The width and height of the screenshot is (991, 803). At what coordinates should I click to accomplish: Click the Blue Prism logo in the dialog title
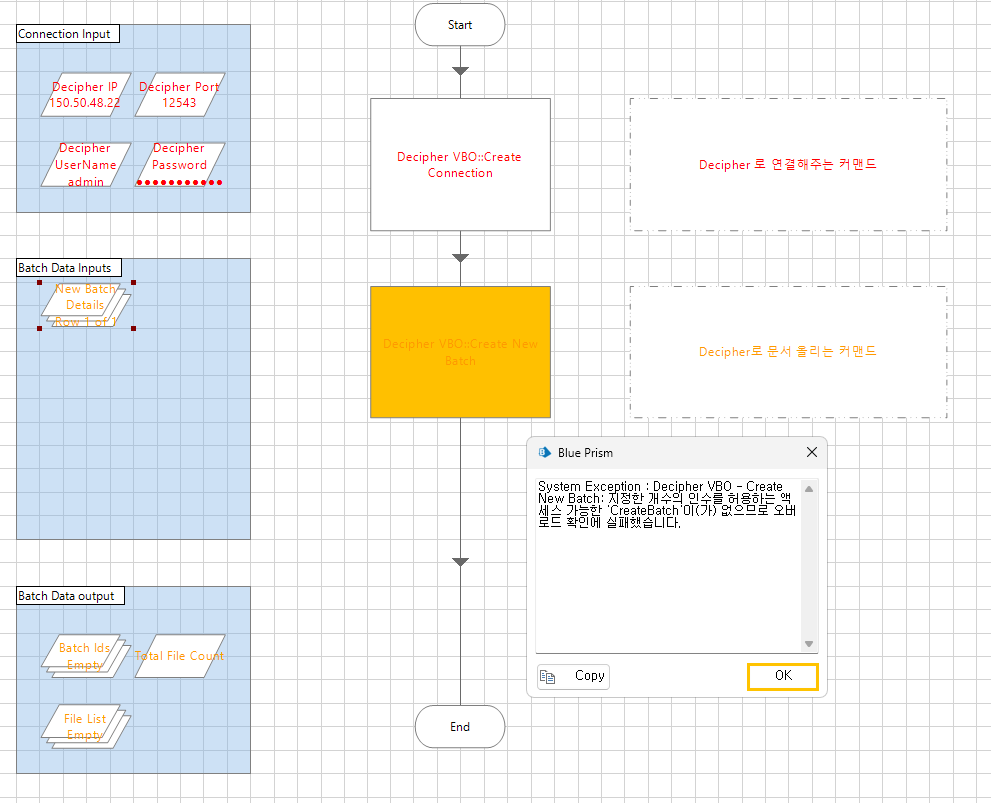(x=544, y=452)
